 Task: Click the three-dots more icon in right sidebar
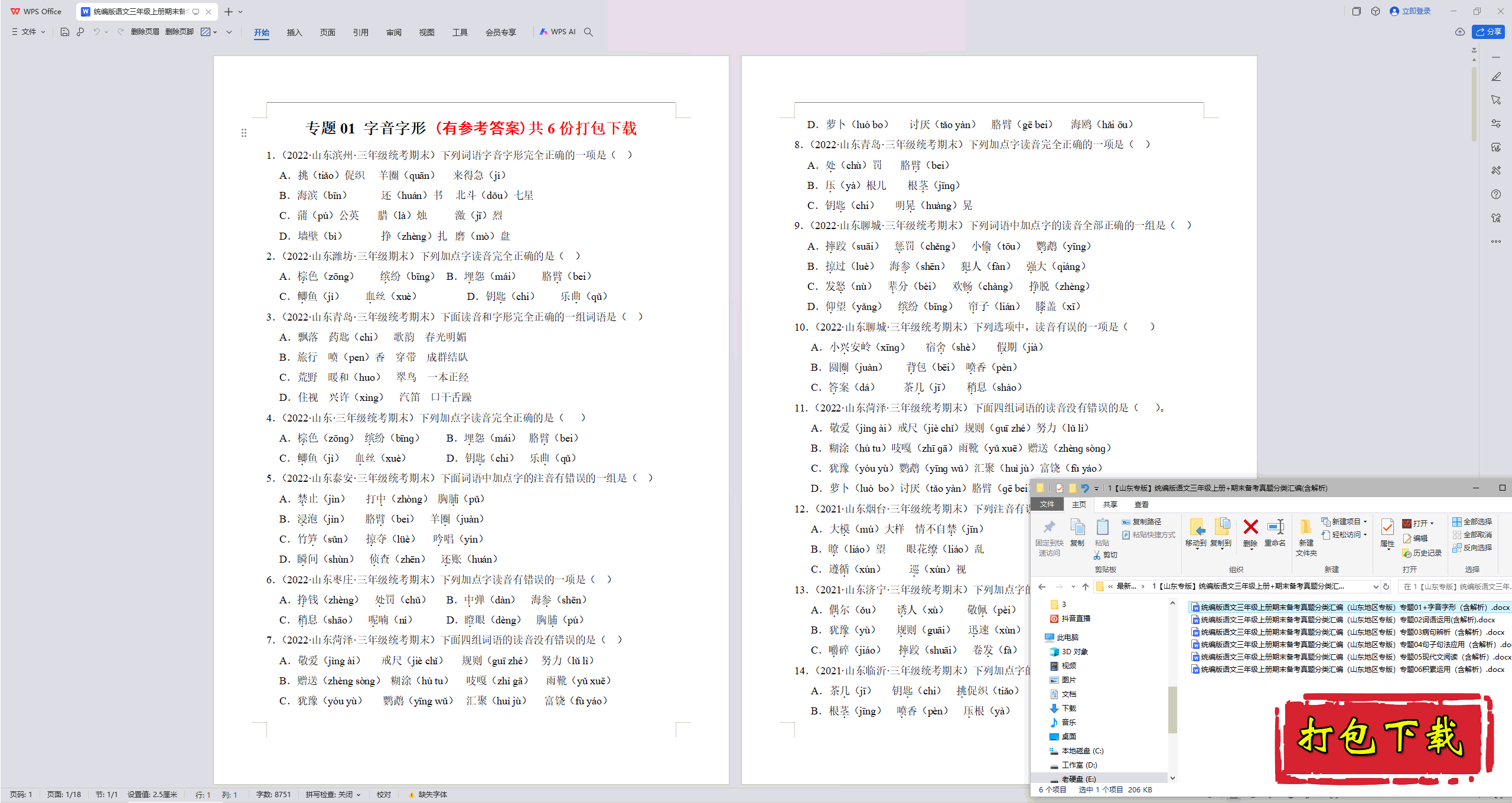click(x=1496, y=241)
